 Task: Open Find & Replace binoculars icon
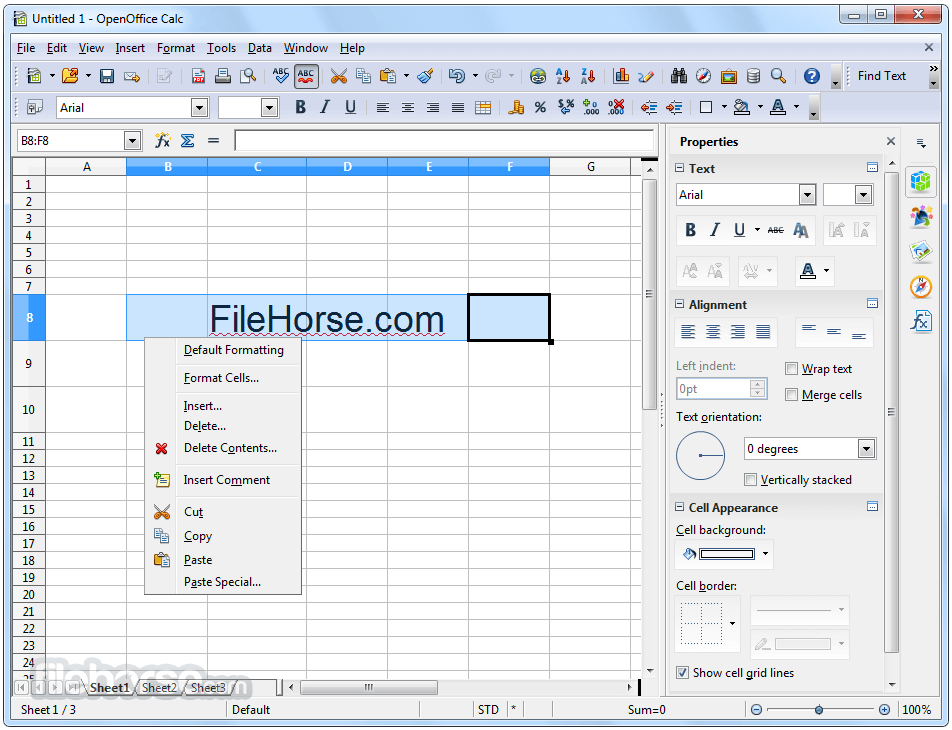click(678, 76)
